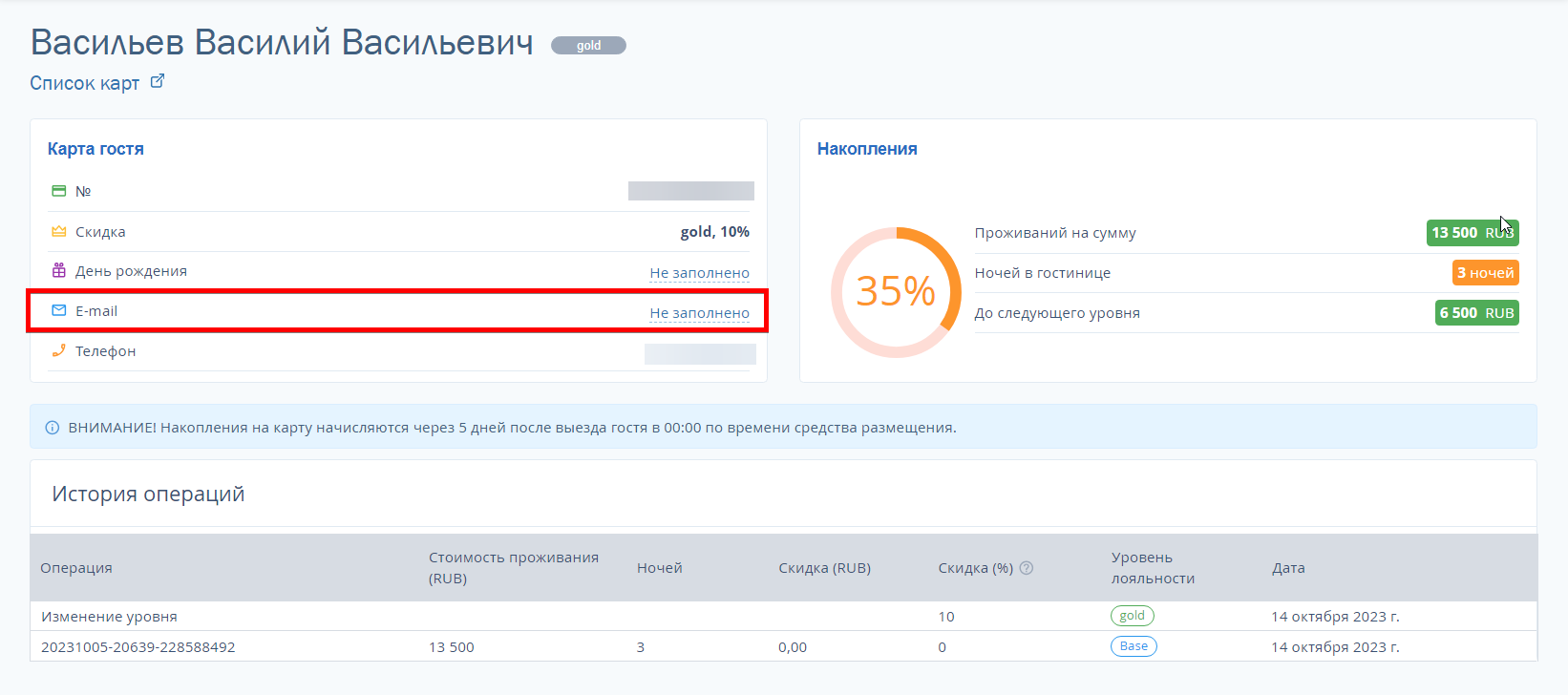Click the Base level tag in the table
Image resolution: width=1568 pixels, height=695 pixels.
[x=1134, y=646]
